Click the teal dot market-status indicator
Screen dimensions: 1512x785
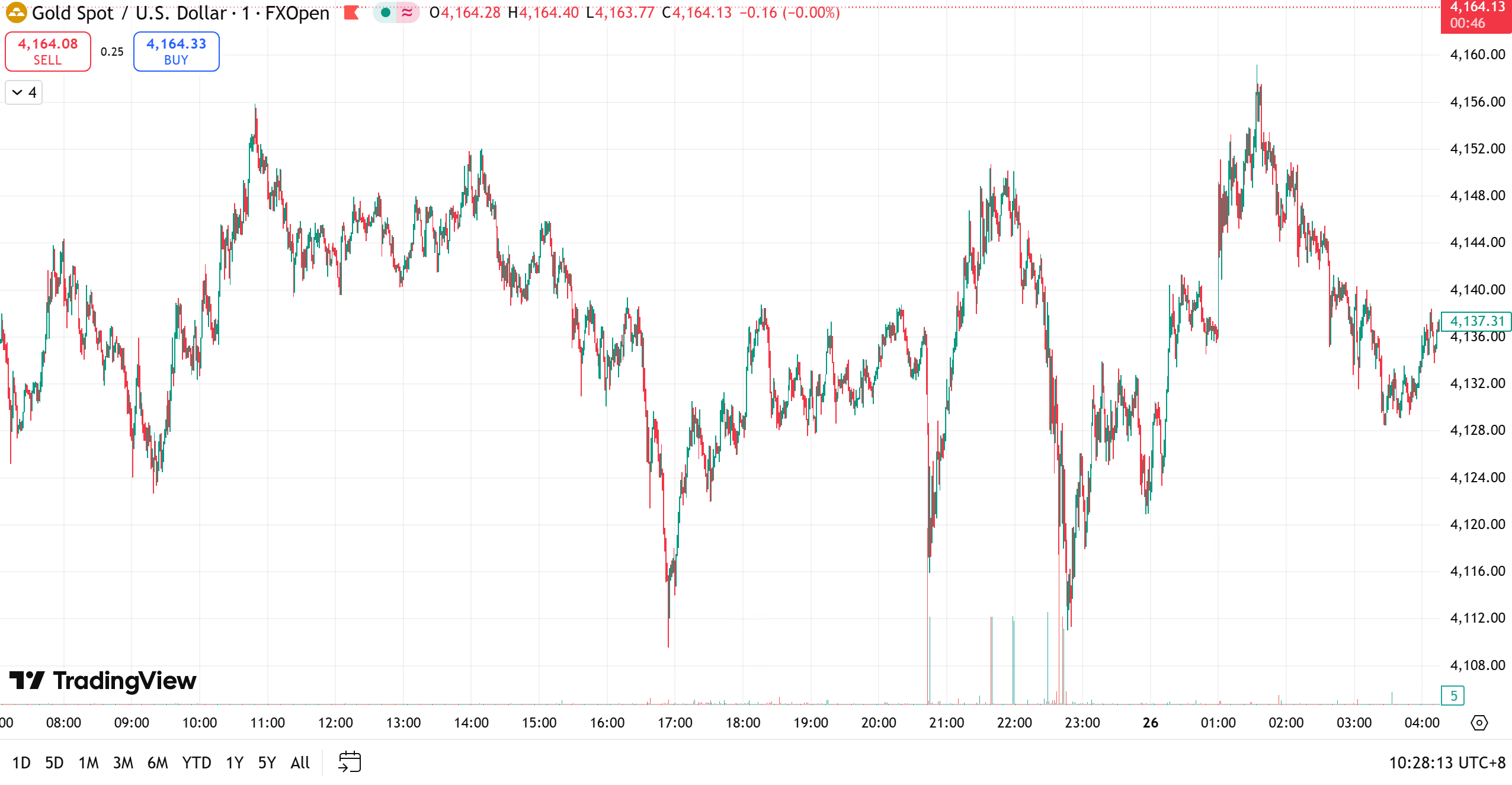click(x=385, y=14)
